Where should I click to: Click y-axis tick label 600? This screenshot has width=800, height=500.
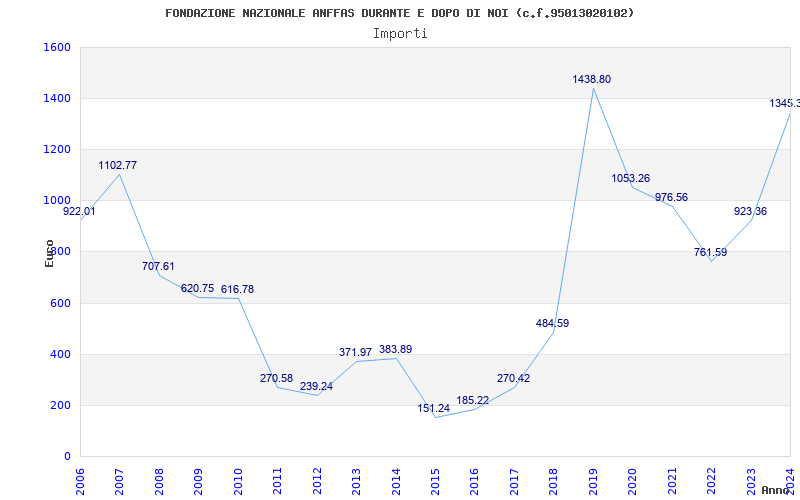(x=60, y=303)
